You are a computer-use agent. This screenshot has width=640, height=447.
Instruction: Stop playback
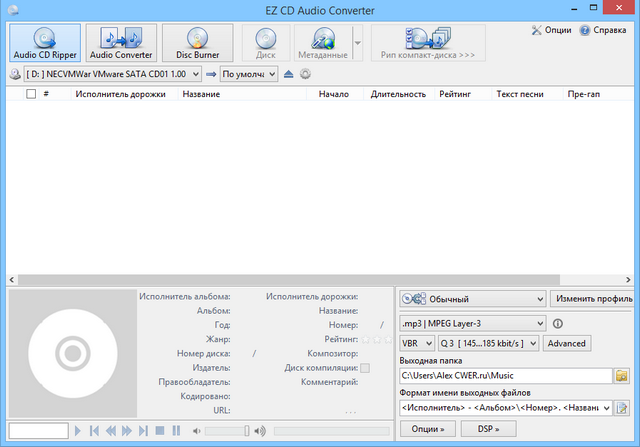pyautogui.click(x=160, y=431)
